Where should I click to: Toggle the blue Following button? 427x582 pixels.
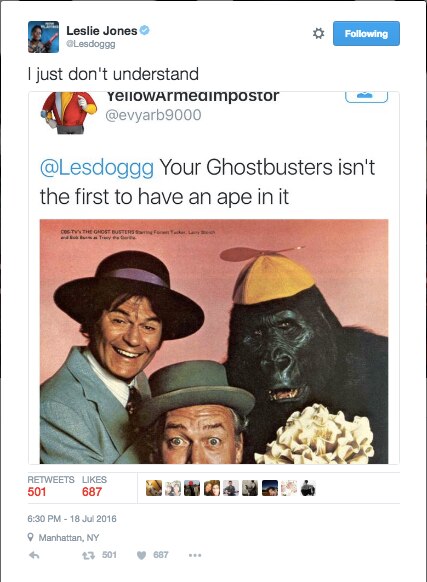point(366,33)
